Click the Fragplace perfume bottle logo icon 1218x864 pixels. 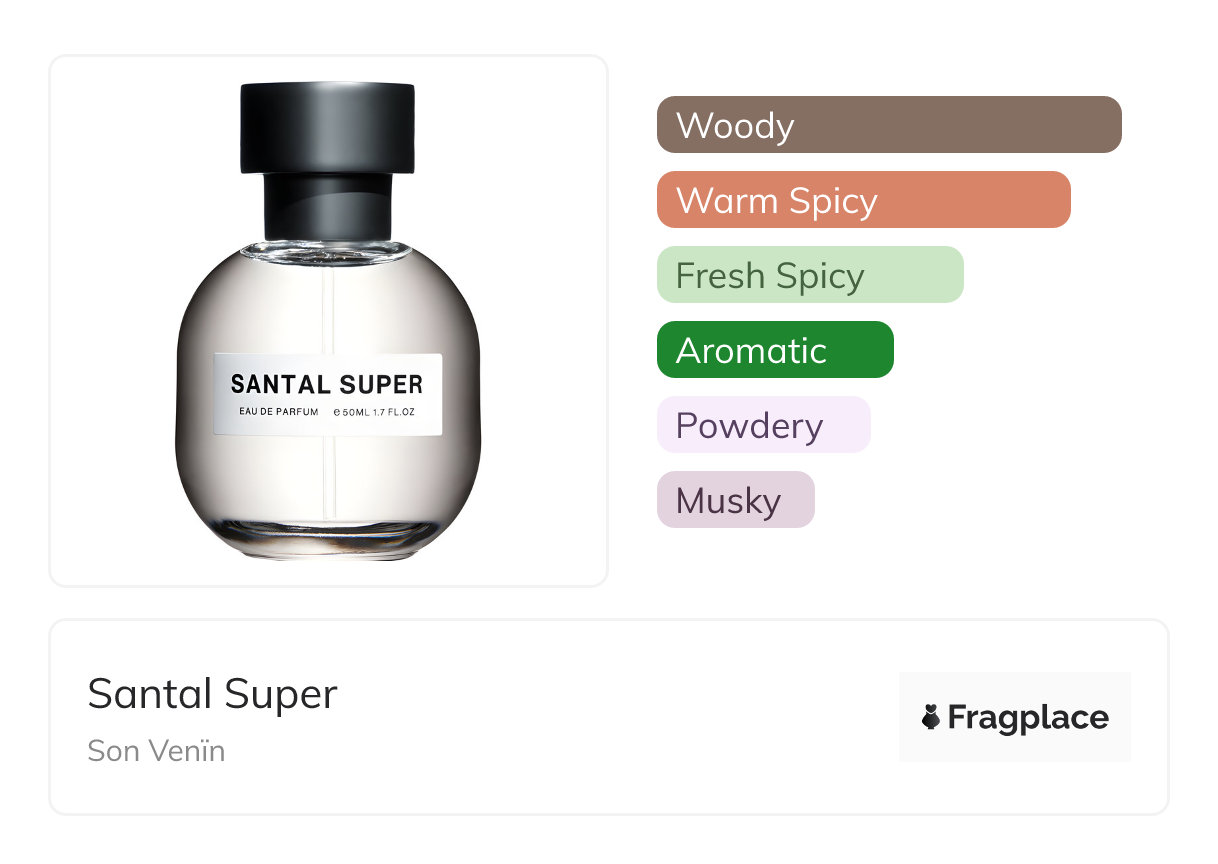tap(931, 717)
